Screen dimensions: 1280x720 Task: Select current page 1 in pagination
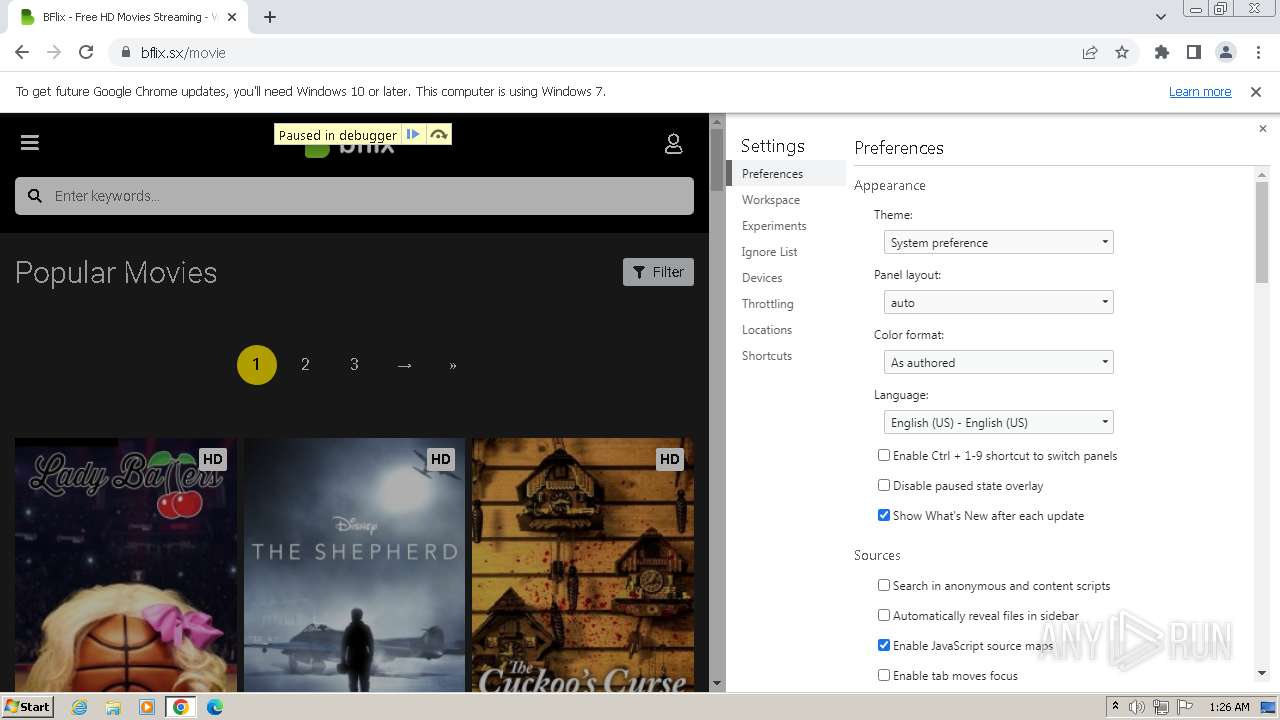coord(256,365)
